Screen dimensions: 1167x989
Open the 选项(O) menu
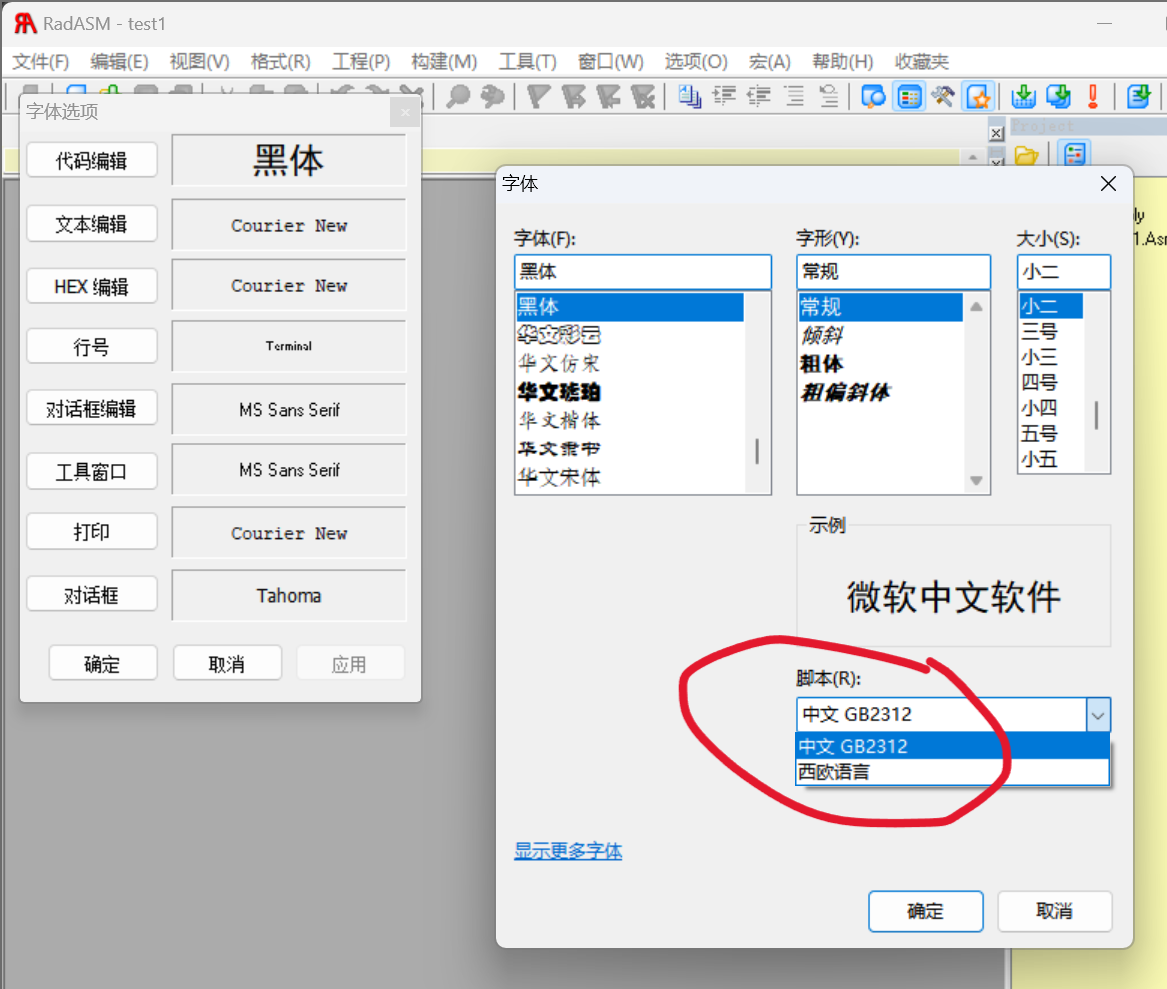[x=696, y=62]
